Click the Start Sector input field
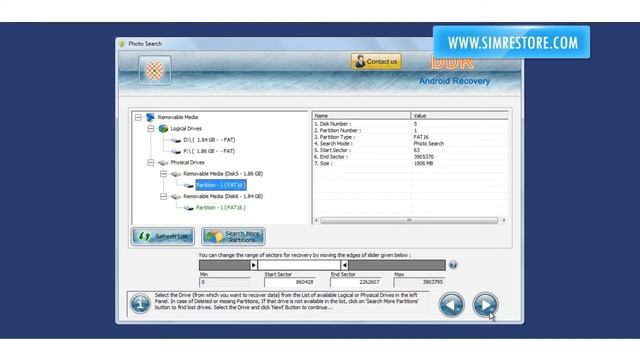Viewport: 640px width, 360px height. point(290,282)
